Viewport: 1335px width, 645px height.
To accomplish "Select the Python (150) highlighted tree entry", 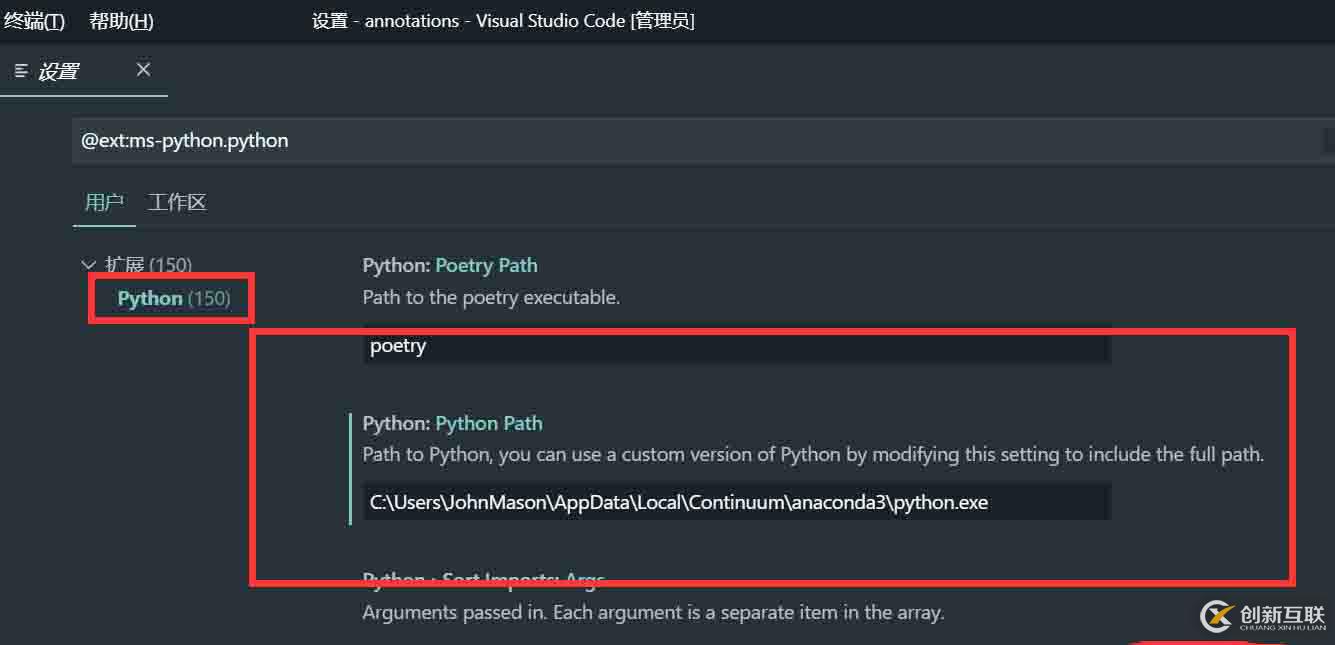I will [170, 297].
